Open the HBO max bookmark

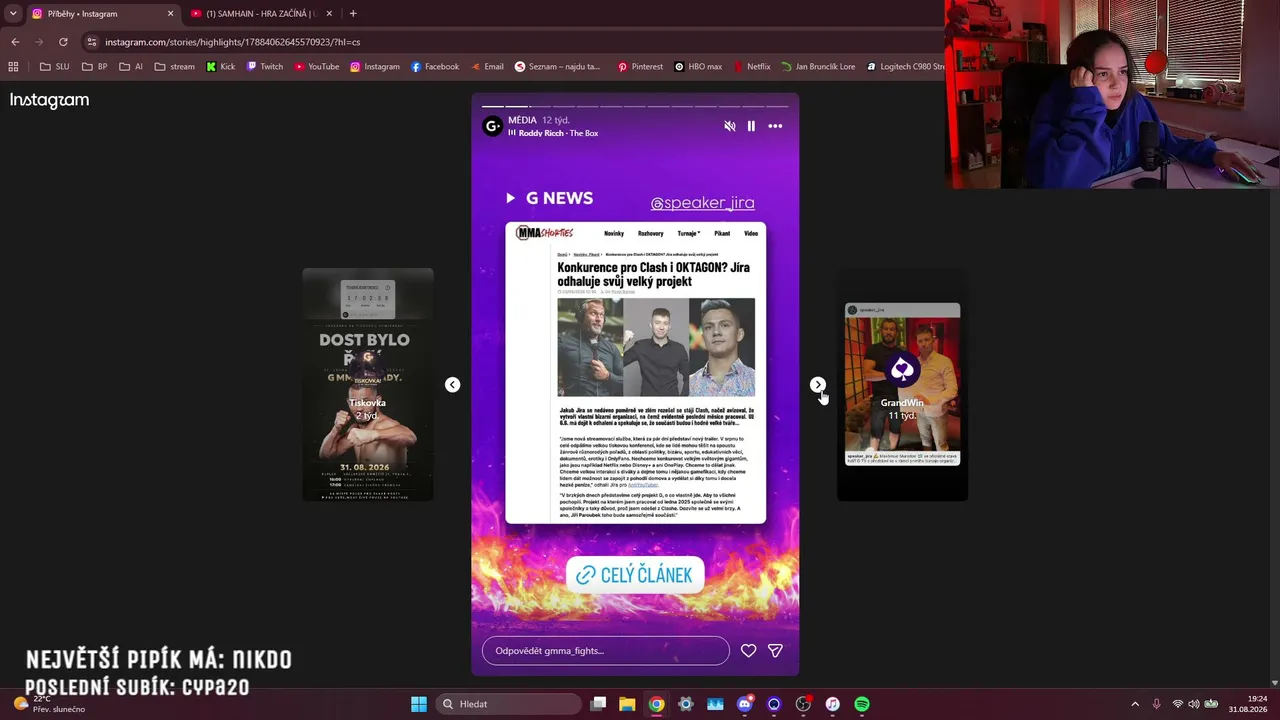[x=698, y=67]
